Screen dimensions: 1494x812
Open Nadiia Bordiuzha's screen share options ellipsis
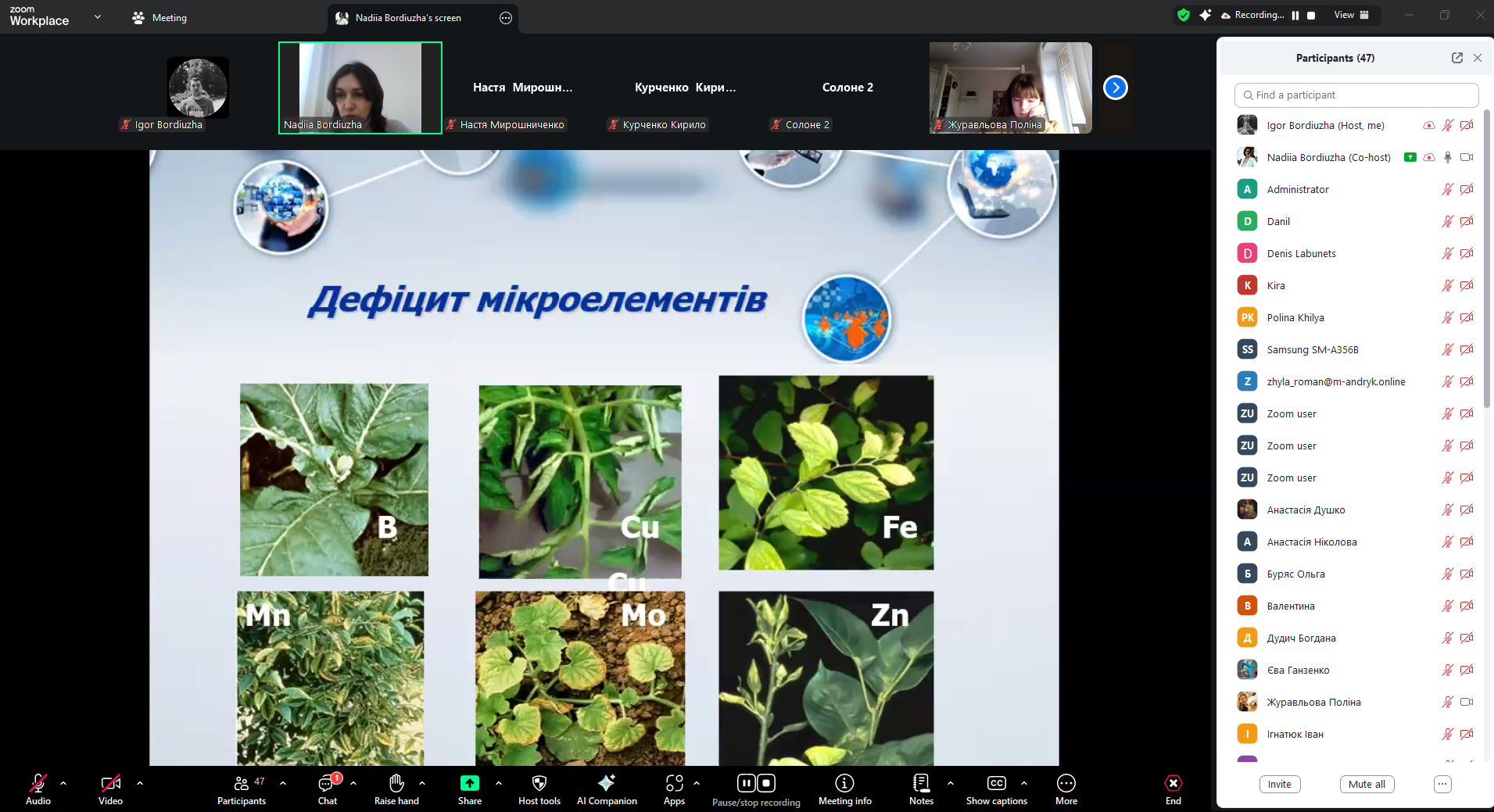[x=506, y=18]
